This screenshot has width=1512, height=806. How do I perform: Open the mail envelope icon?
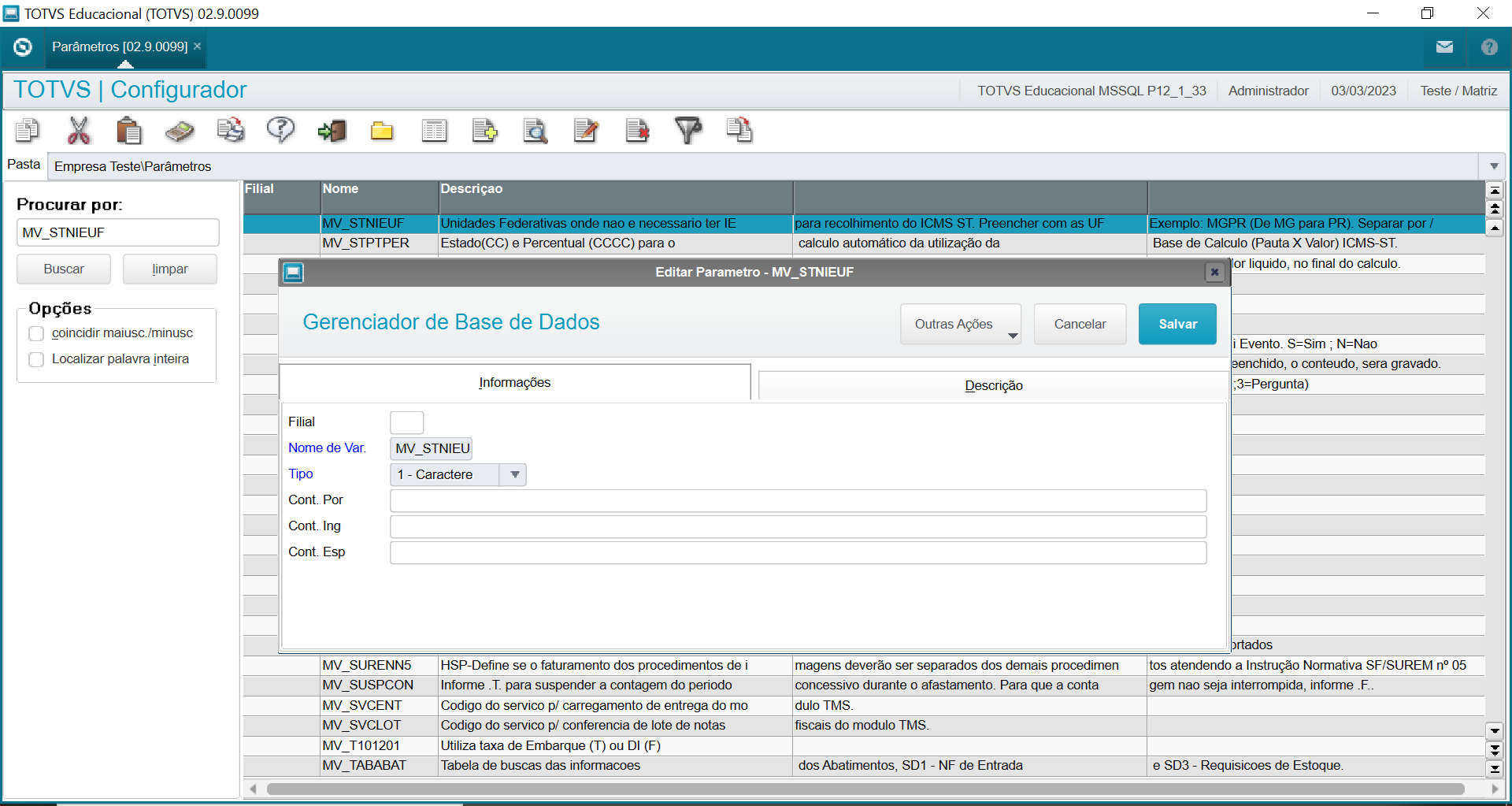pyautogui.click(x=1444, y=47)
